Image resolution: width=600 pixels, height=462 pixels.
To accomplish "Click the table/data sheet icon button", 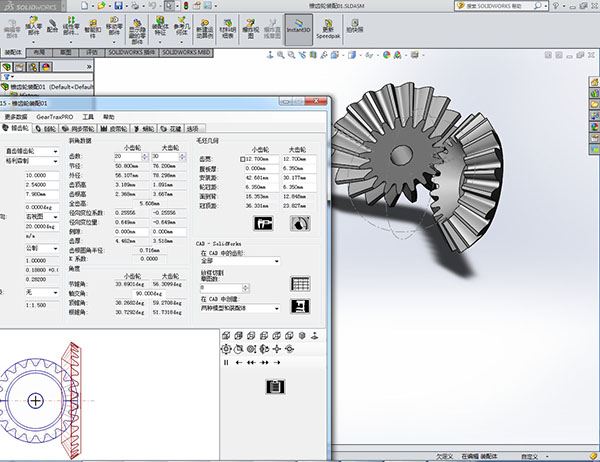I will (x=300, y=284).
